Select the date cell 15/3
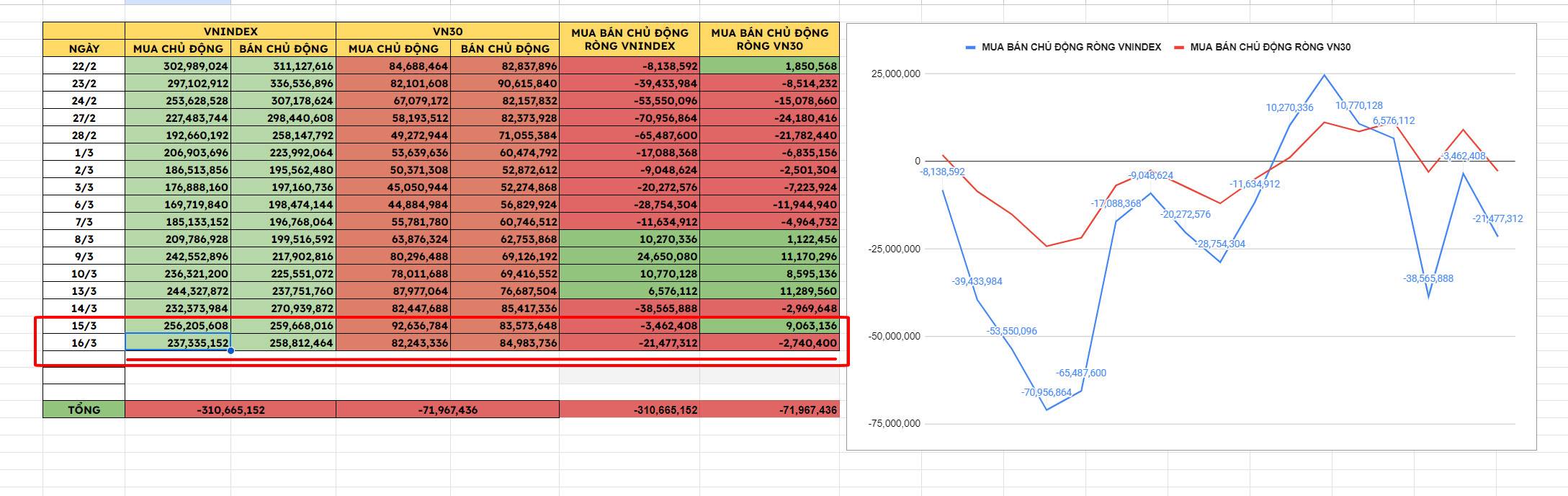Screen dimensions: 1568x496 84,325
